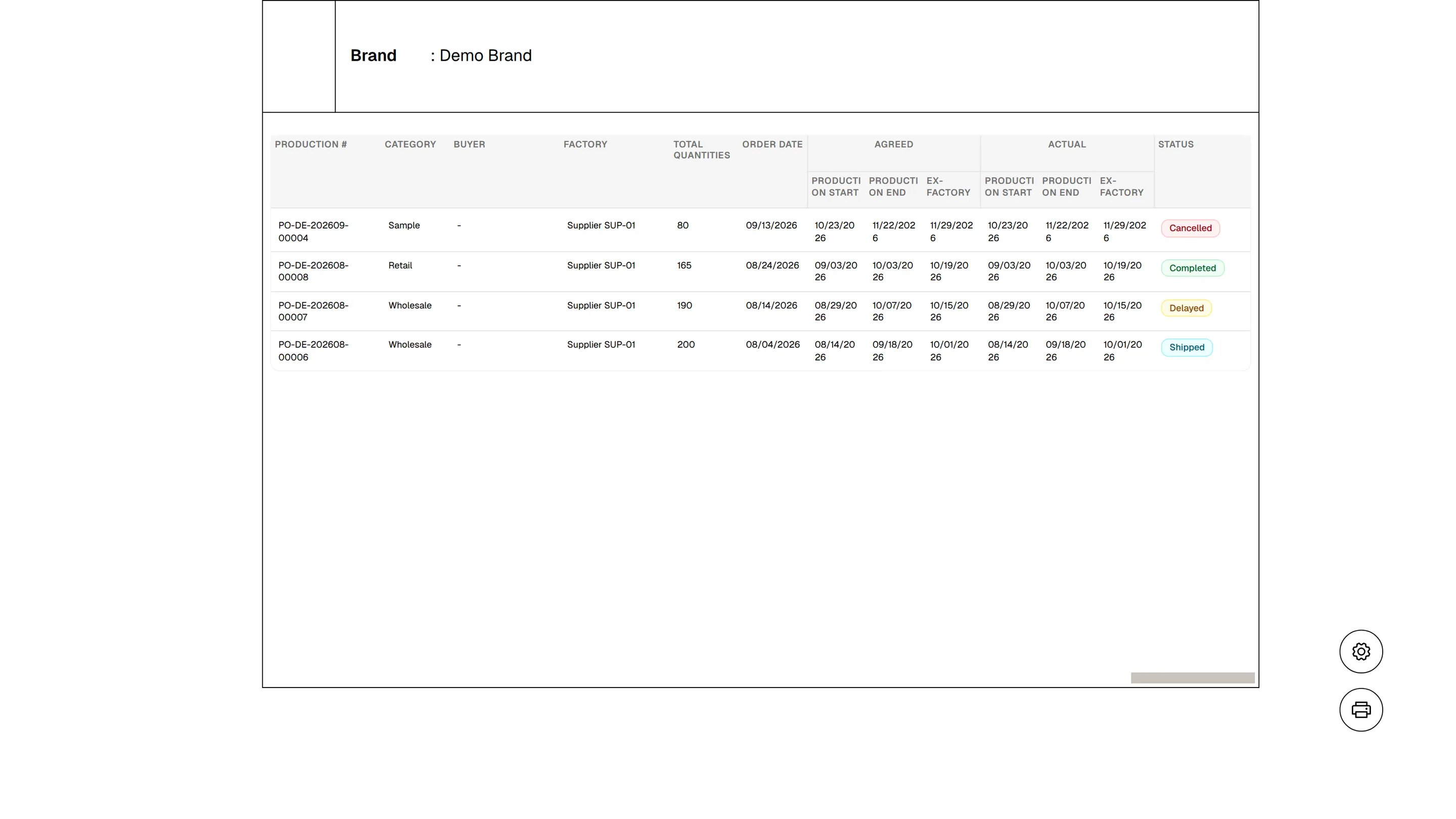Image resolution: width=1456 pixels, height=819 pixels.
Task: Click the ACTUAL group header
Action: click(1067, 145)
